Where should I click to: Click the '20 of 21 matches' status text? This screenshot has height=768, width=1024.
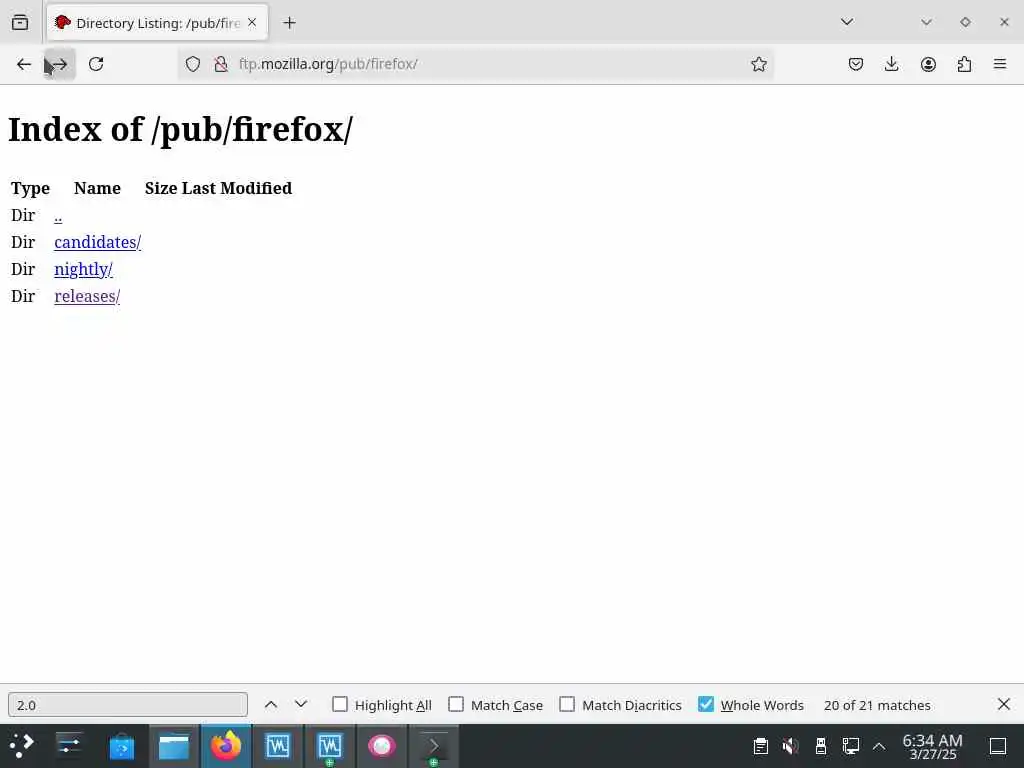(x=877, y=705)
